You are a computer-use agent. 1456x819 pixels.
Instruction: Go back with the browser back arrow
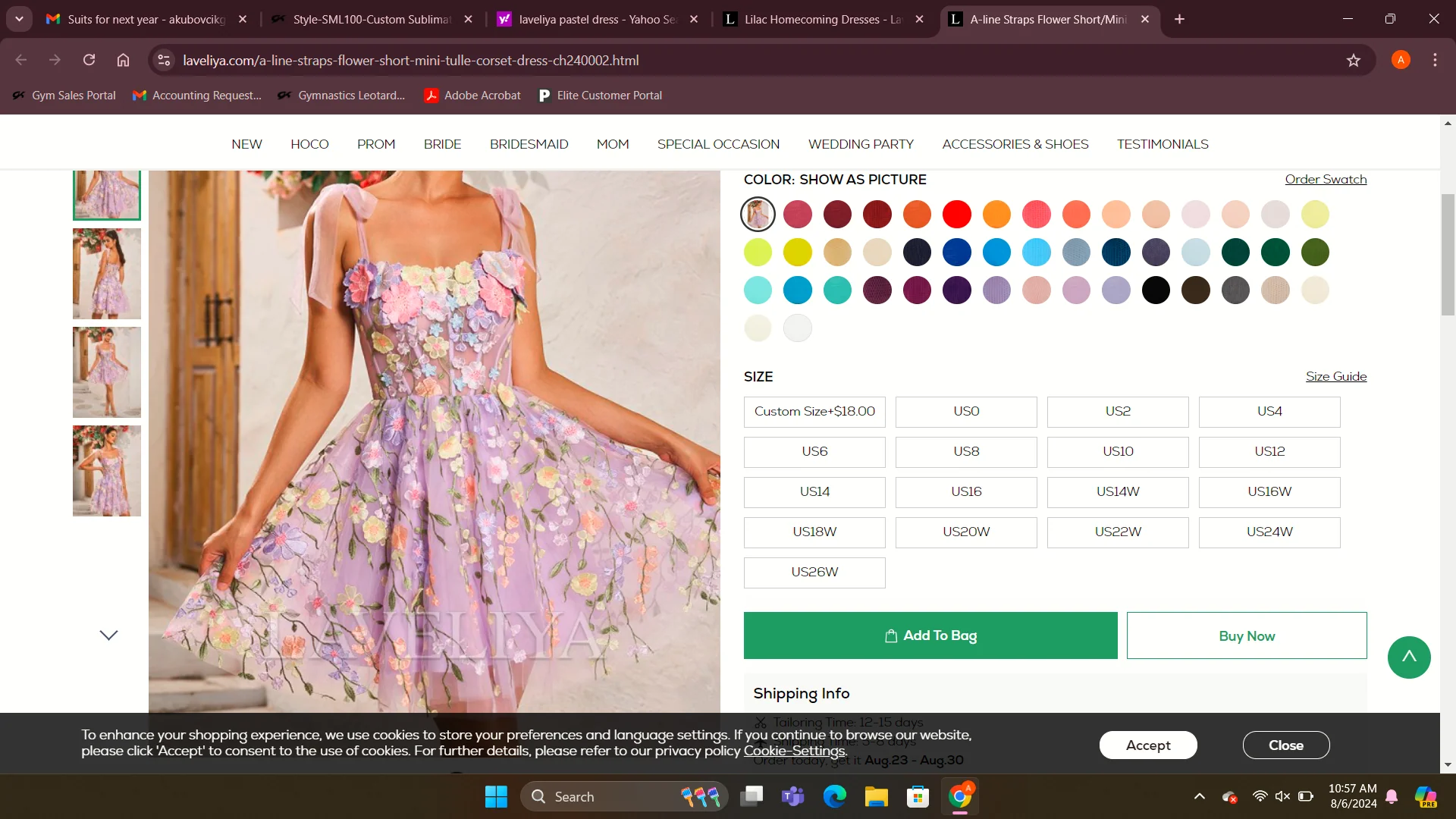(x=21, y=60)
